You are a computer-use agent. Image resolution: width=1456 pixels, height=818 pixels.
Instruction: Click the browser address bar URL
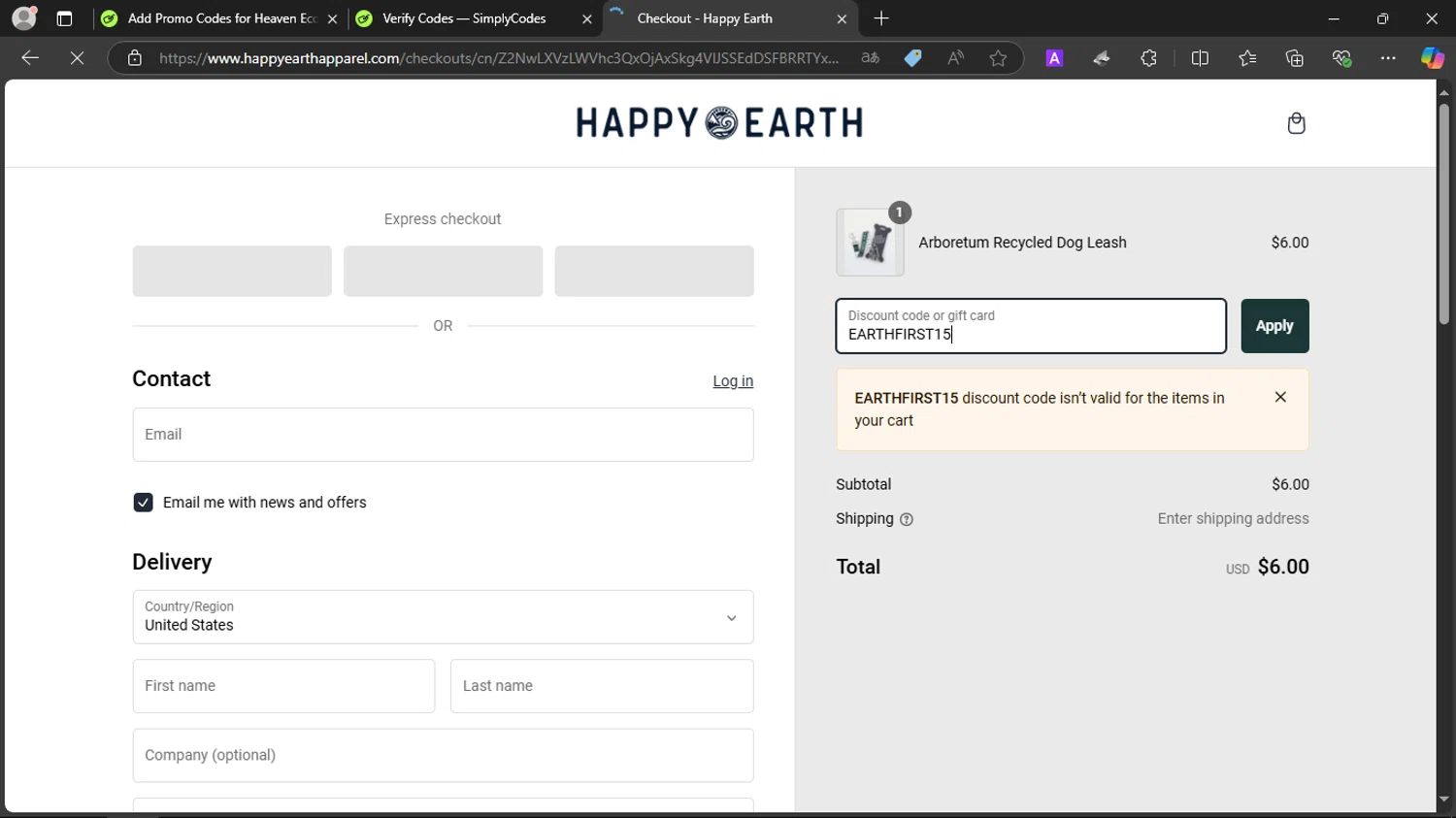coord(499,58)
